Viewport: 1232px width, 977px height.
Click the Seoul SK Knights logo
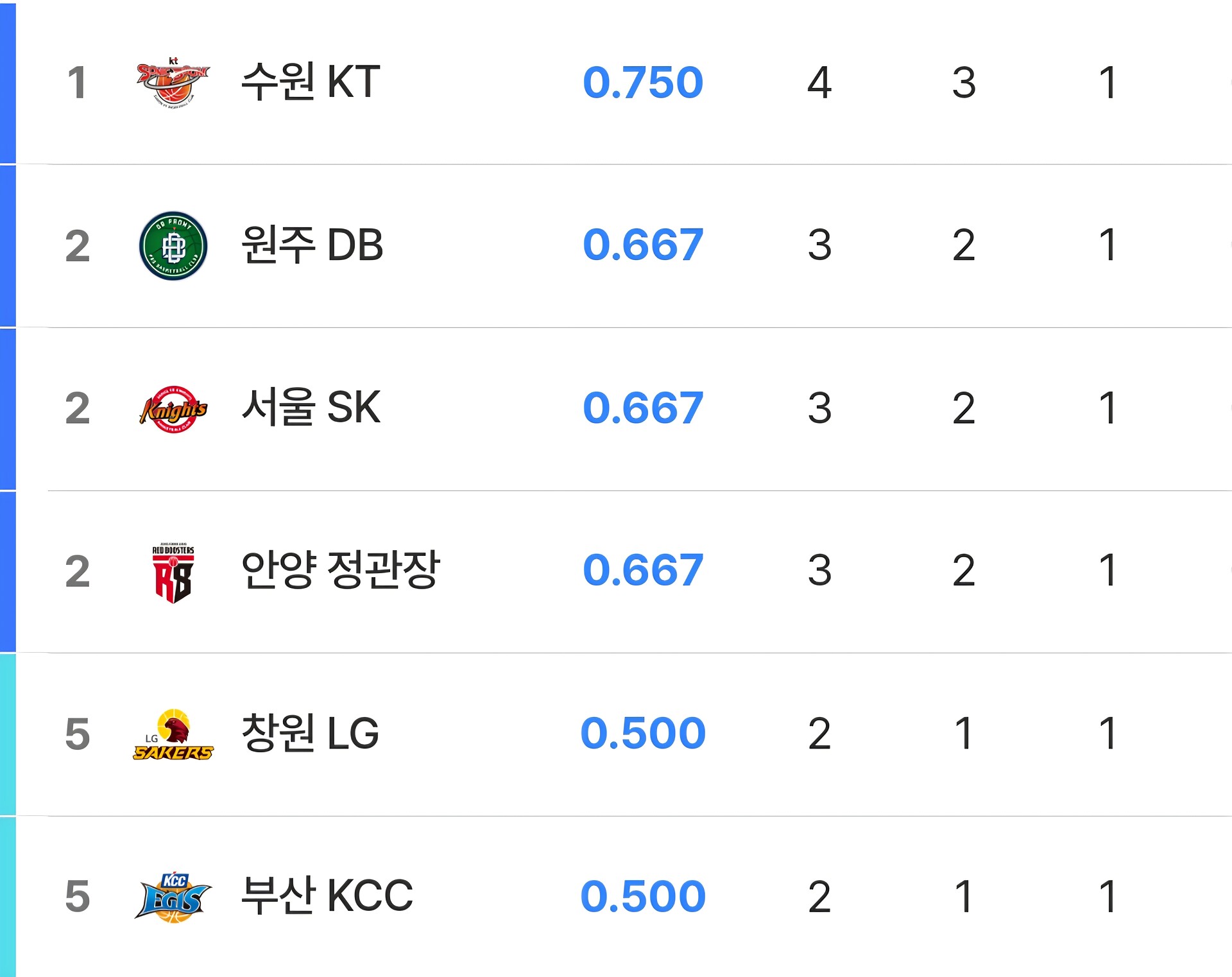[x=173, y=408]
